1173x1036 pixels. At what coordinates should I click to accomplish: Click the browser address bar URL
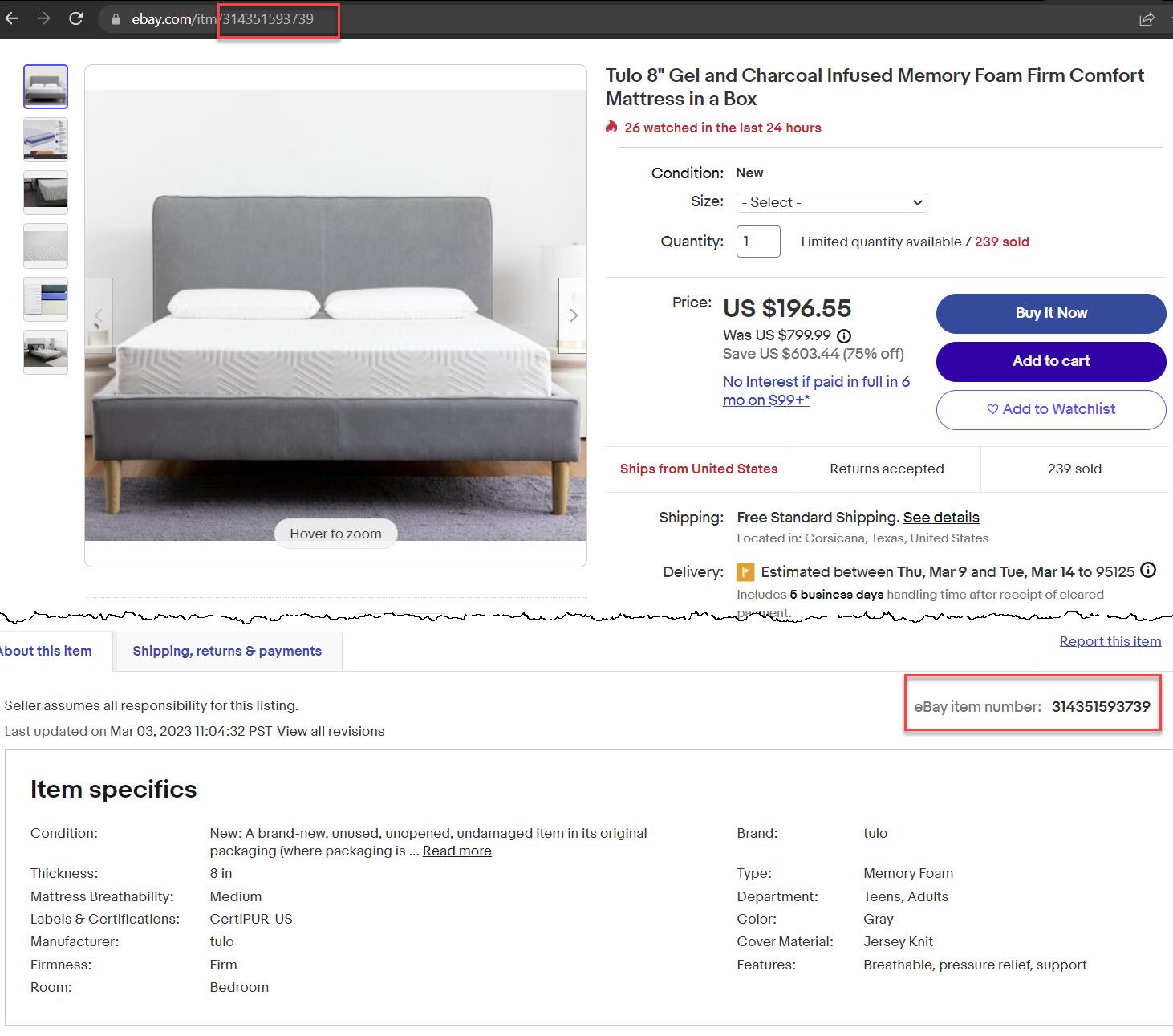pos(222,19)
